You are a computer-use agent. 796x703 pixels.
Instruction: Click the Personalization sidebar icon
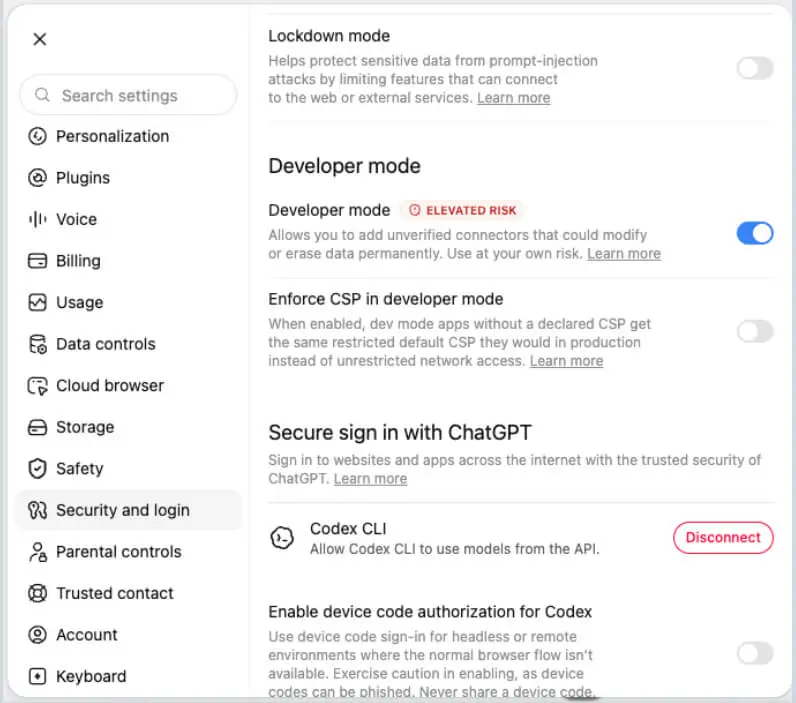[x=37, y=136]
